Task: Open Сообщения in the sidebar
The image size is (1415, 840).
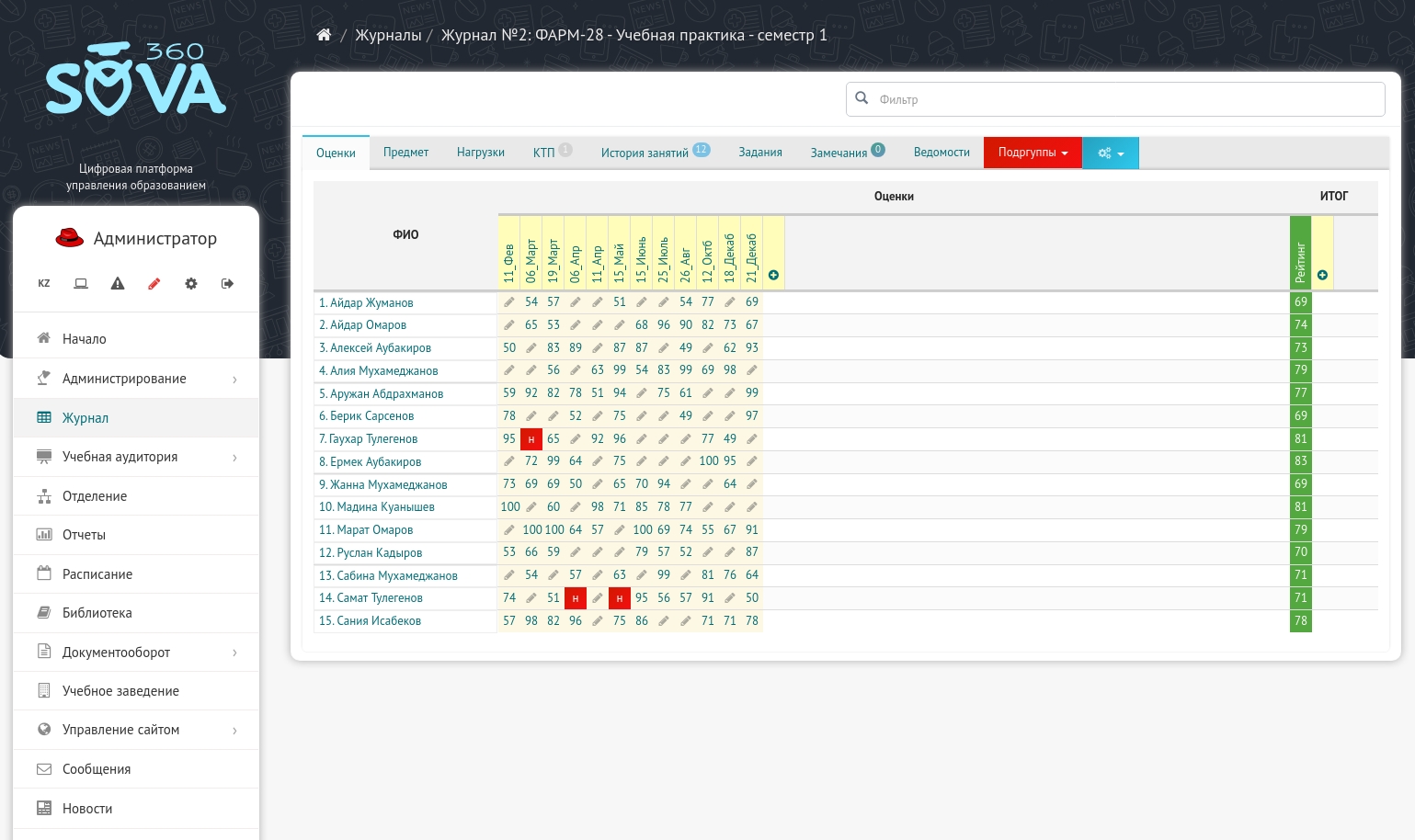Action: 136,769
